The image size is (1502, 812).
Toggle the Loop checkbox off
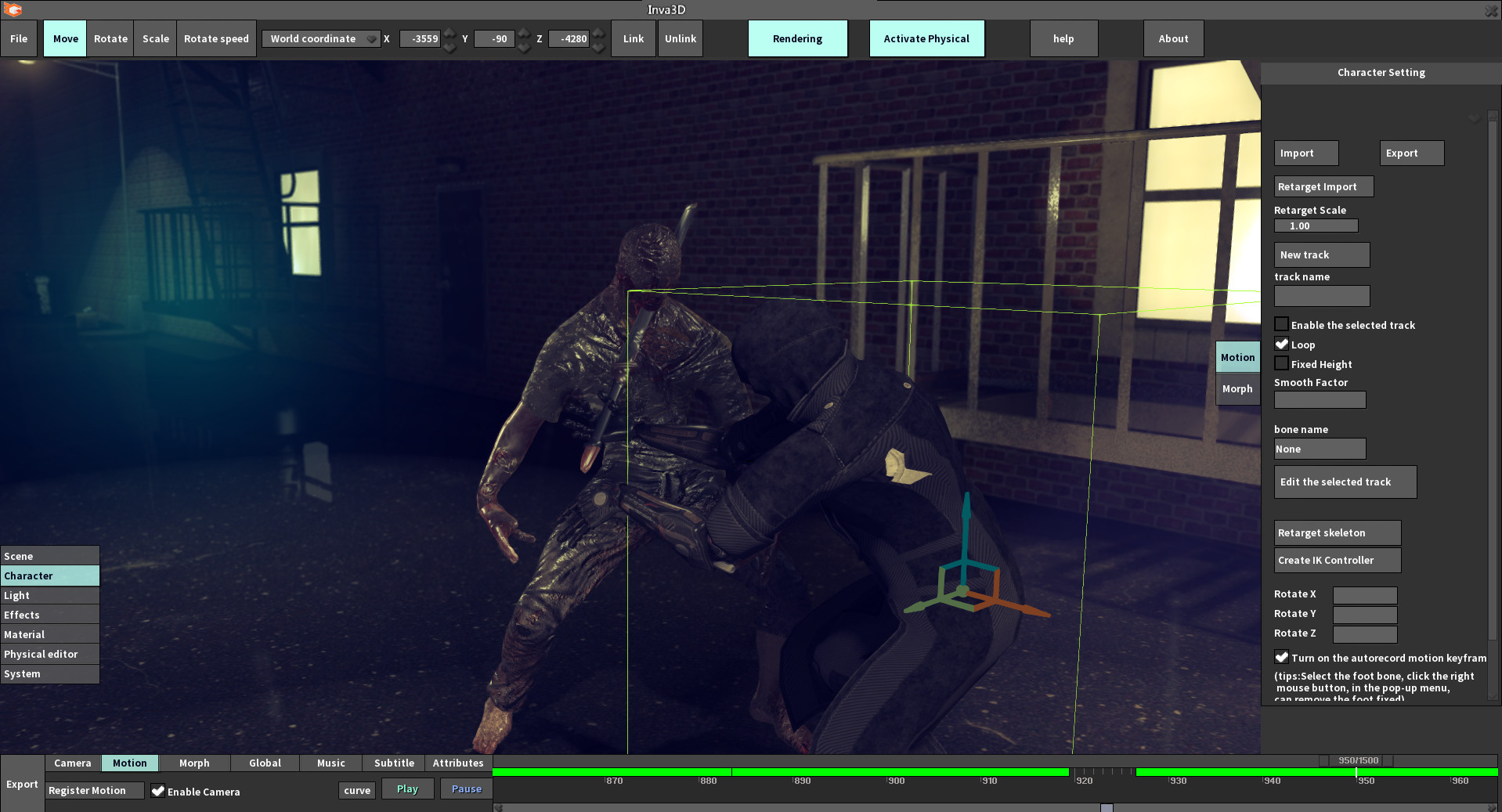(x=1281, y=344)
